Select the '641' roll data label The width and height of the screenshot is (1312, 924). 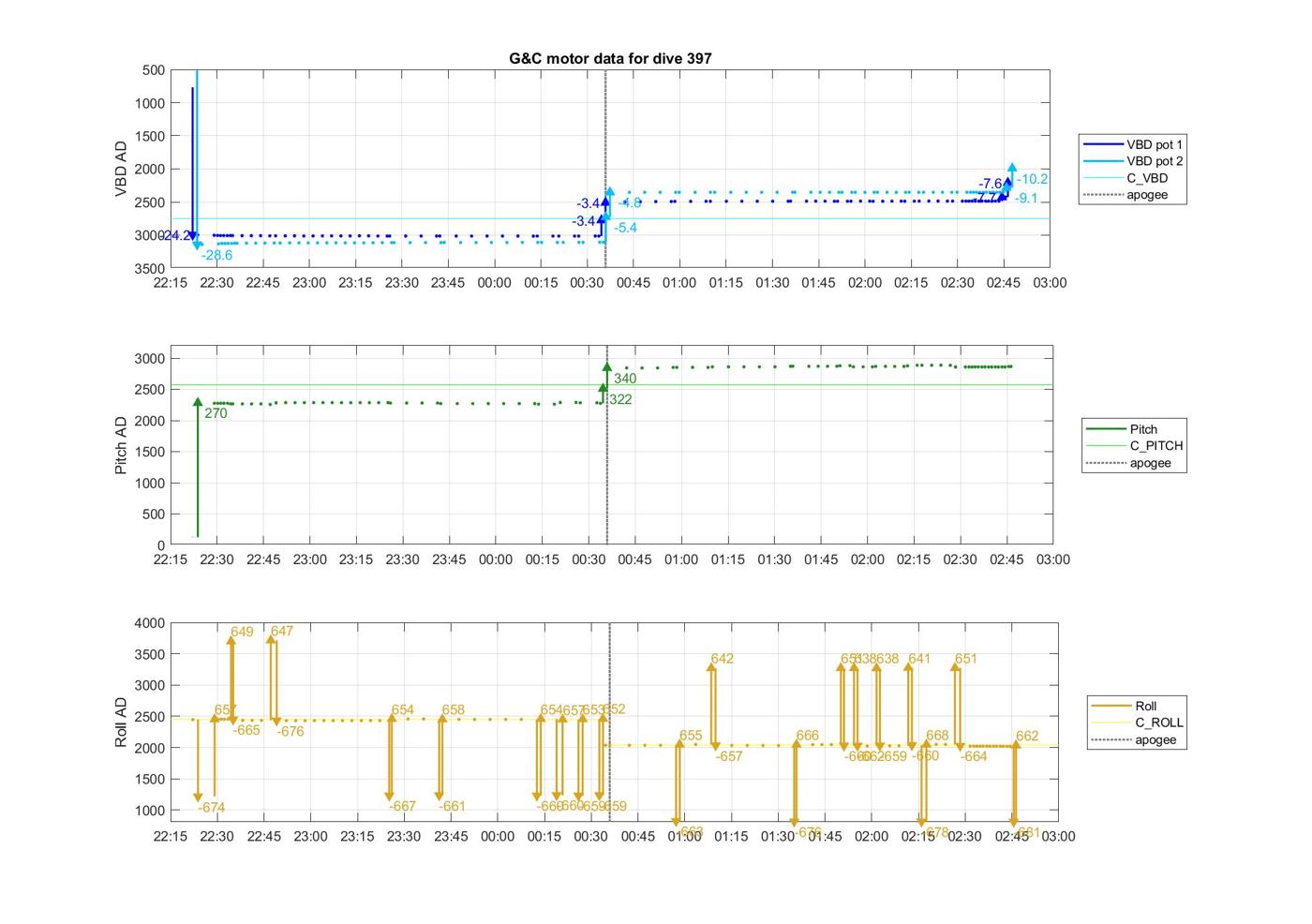coord(919,659)
